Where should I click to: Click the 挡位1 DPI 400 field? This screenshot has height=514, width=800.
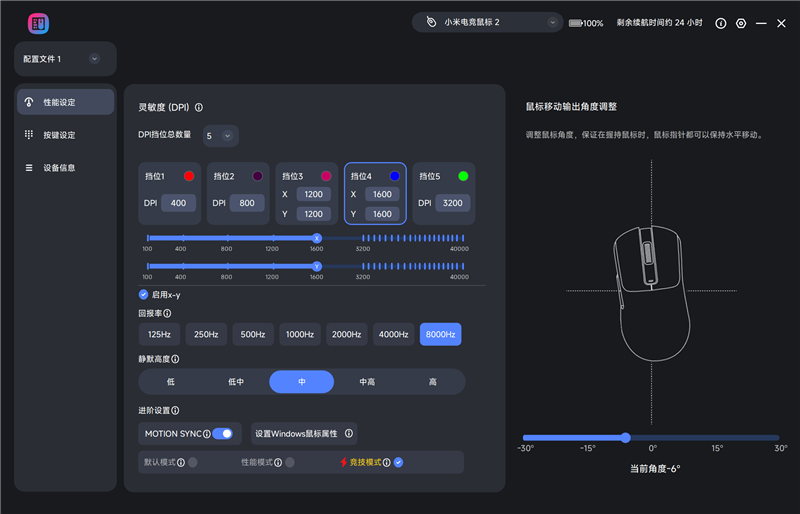pyautogui.click(x=178, y=203)
